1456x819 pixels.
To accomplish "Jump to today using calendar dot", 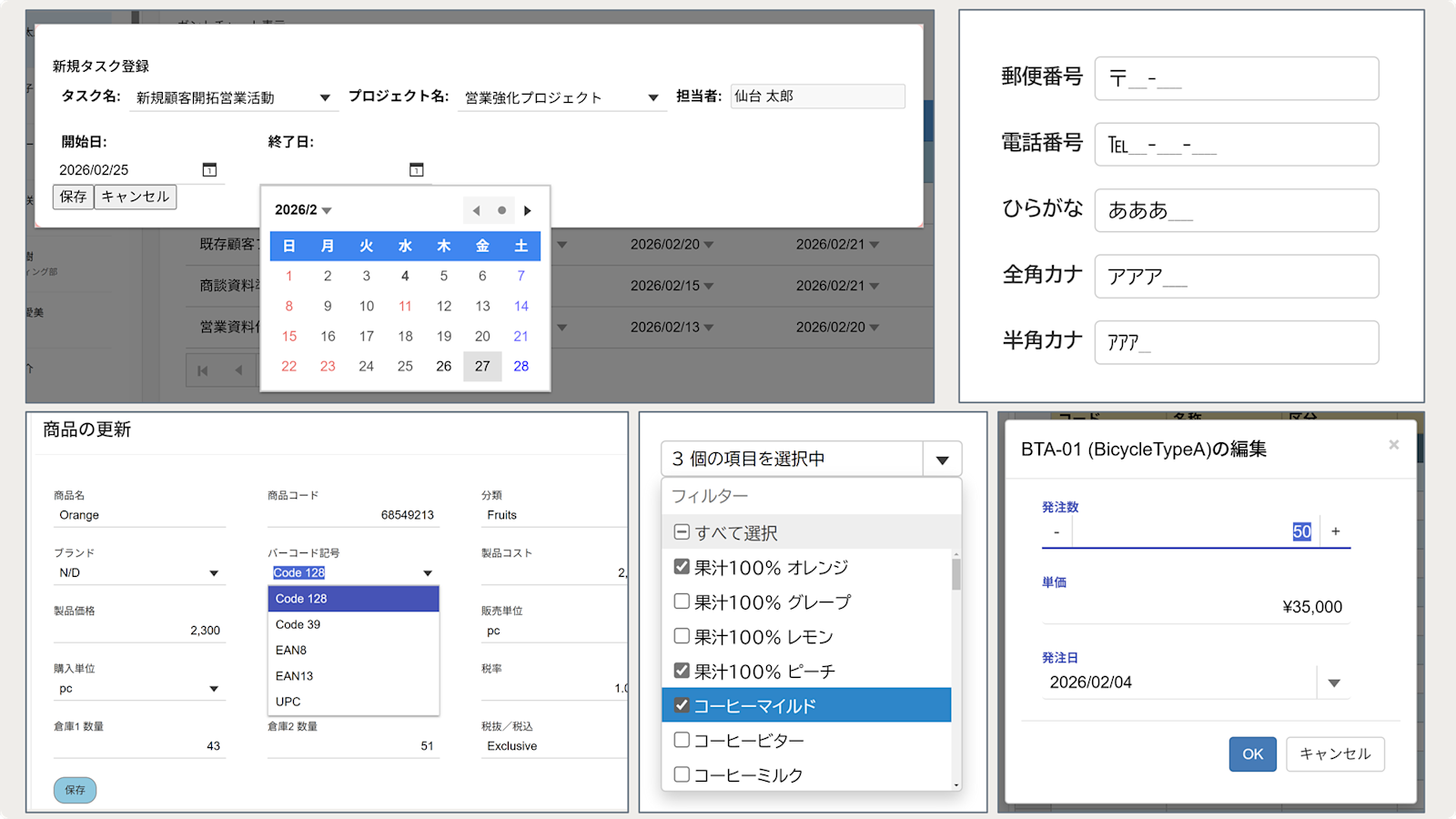I will pos(501,210).
